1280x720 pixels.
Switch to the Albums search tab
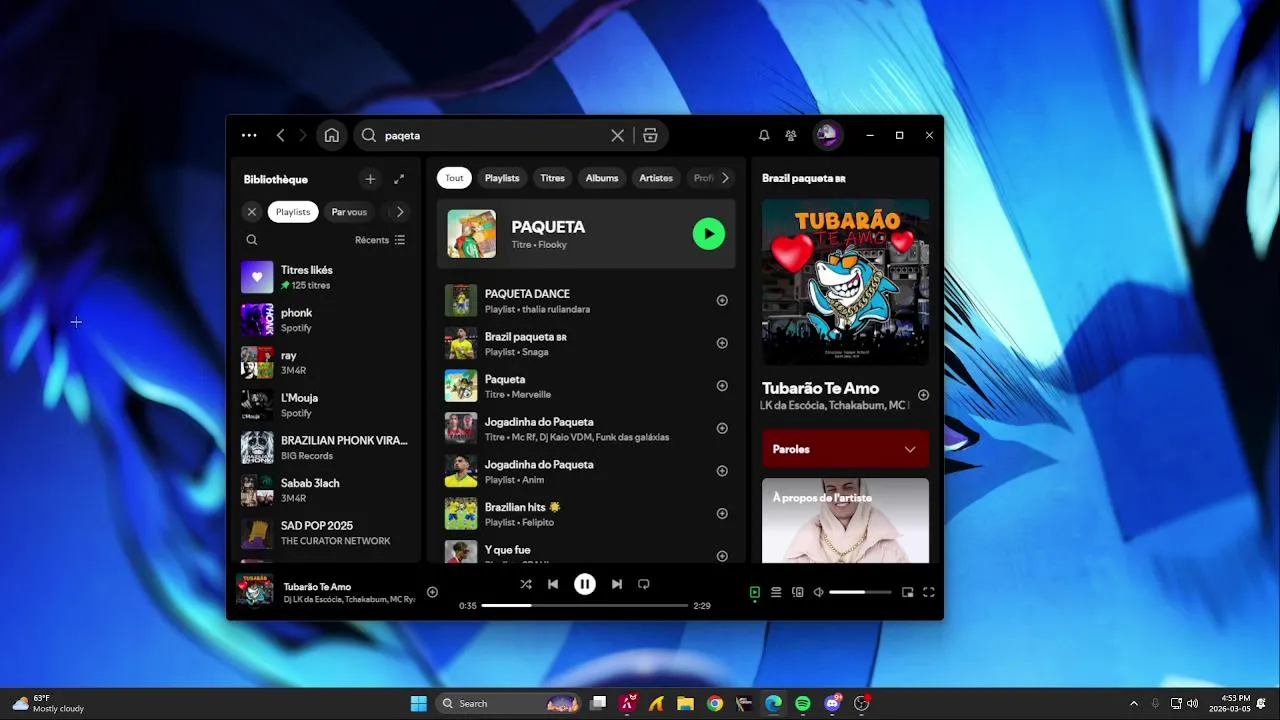(x=602, y=178)
